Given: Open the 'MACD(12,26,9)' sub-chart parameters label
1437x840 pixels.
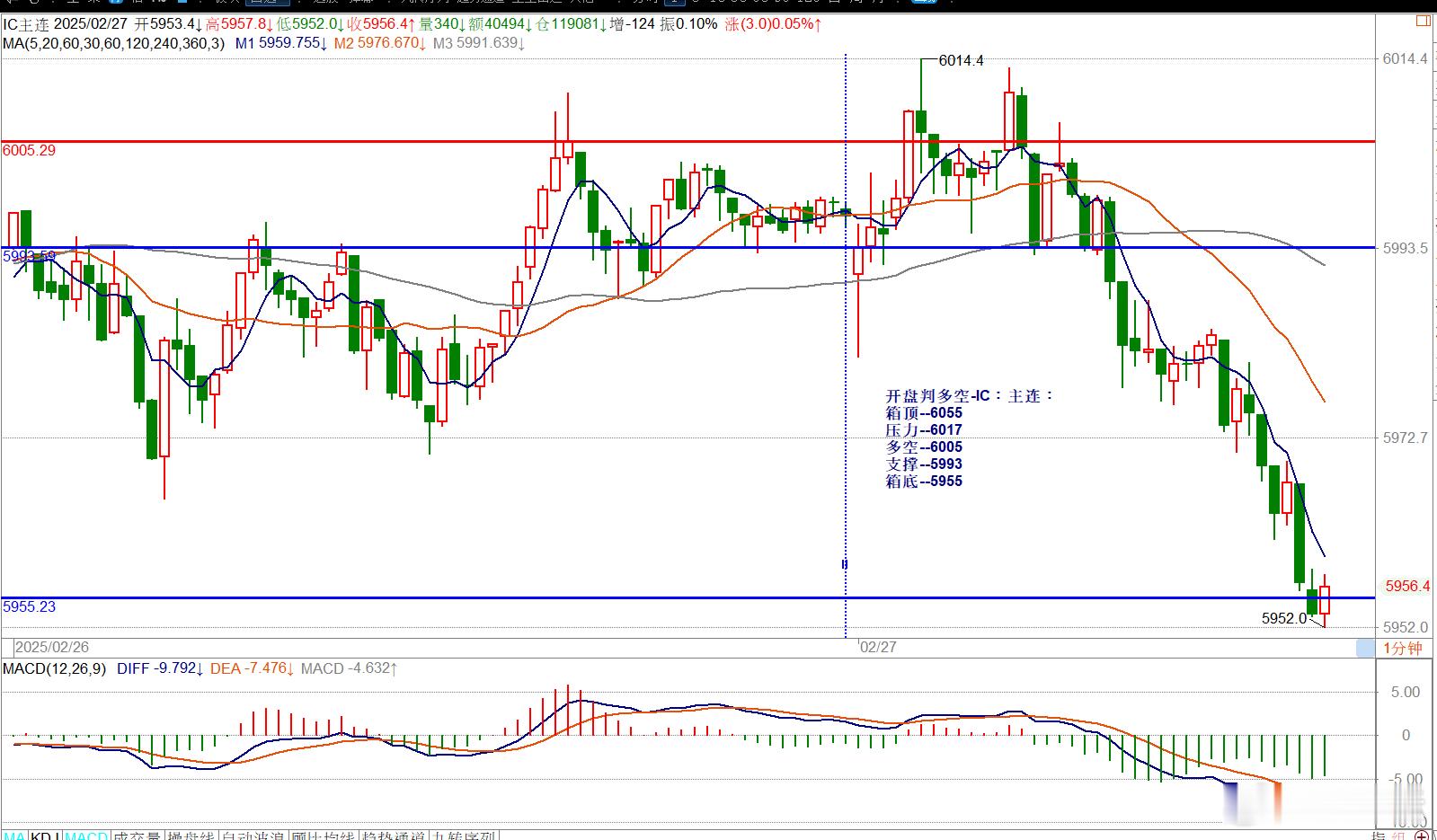Looking at the screenshot, I should (x=55, y=668).
